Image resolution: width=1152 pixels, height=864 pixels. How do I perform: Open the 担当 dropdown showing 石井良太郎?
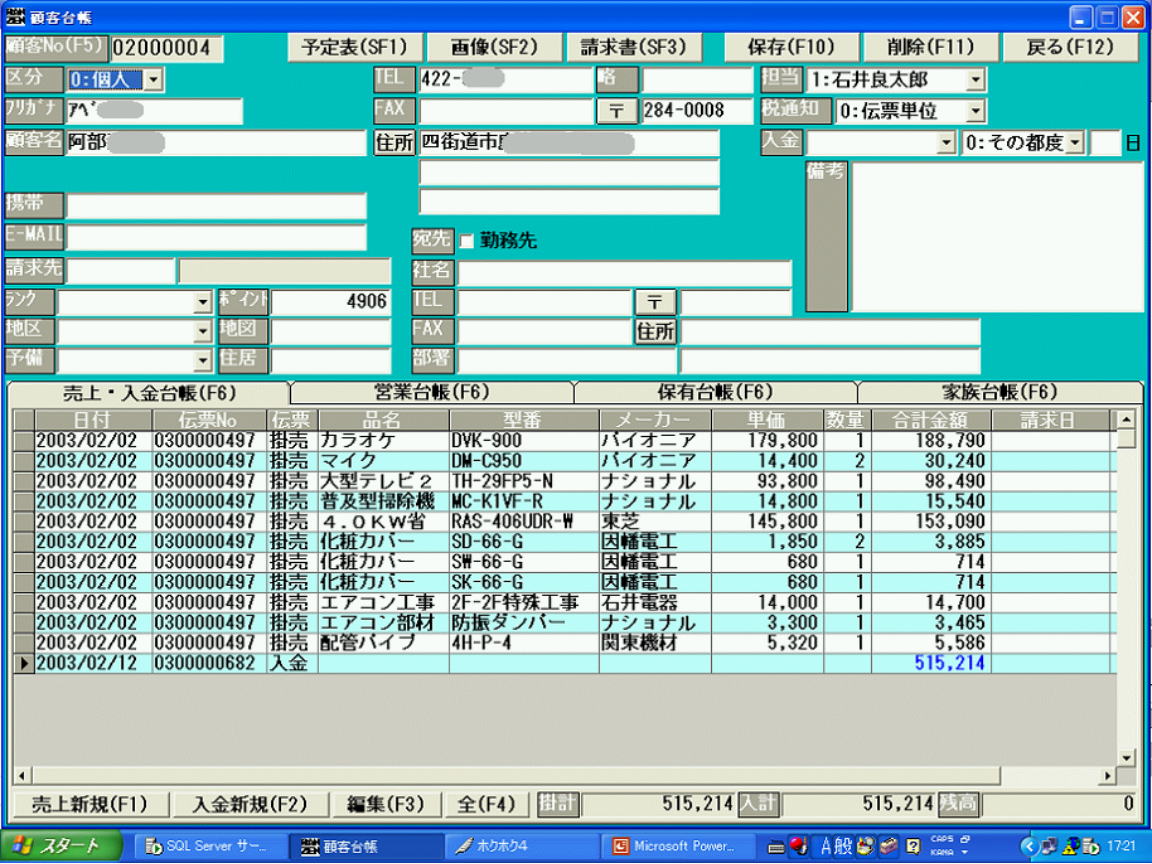pyautogui.click(x=976, y=79)
